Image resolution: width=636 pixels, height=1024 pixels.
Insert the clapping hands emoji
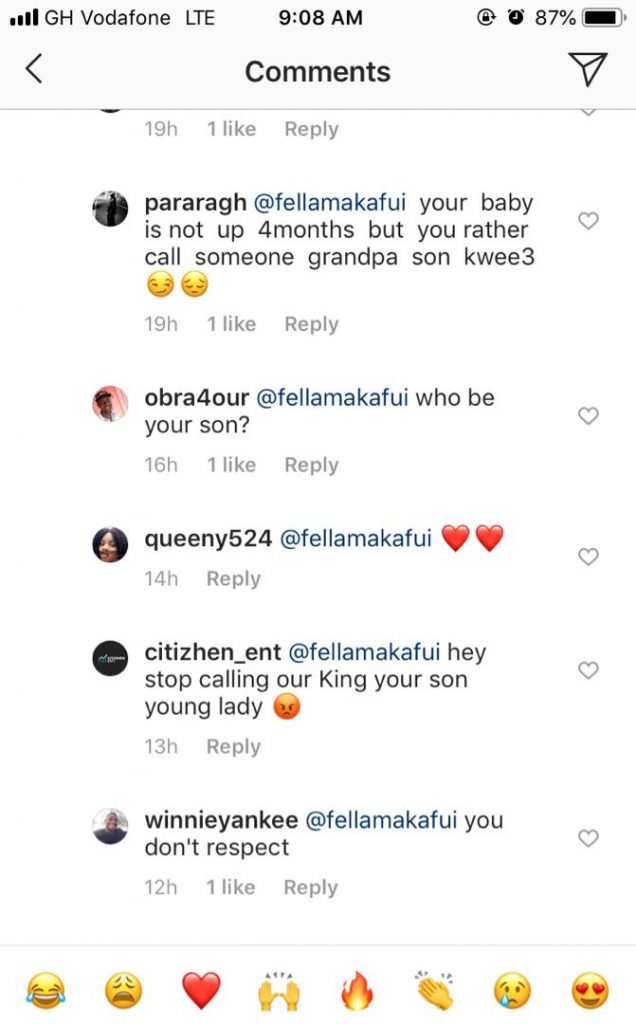coord(435,990)
